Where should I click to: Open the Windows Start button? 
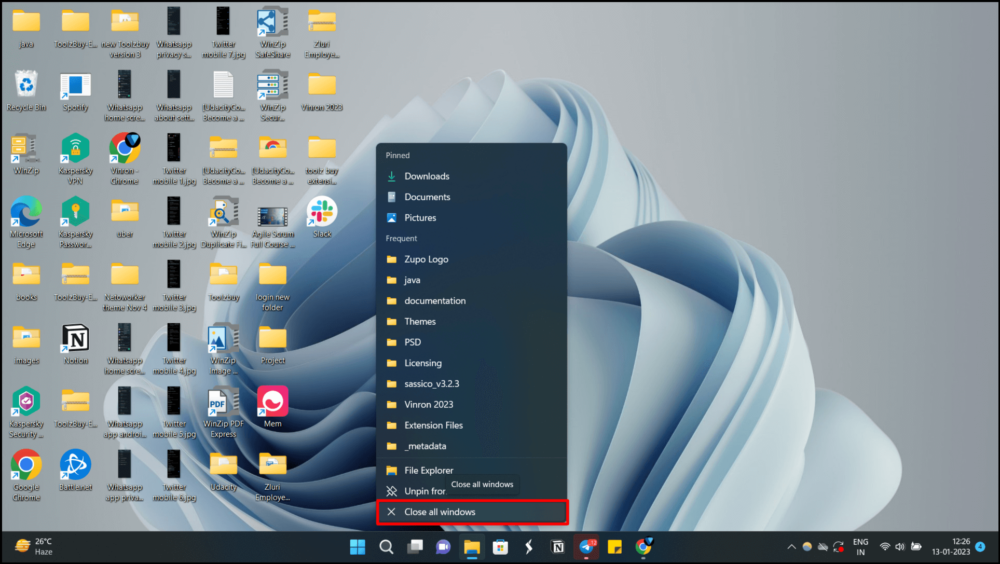tap(358, 547)
